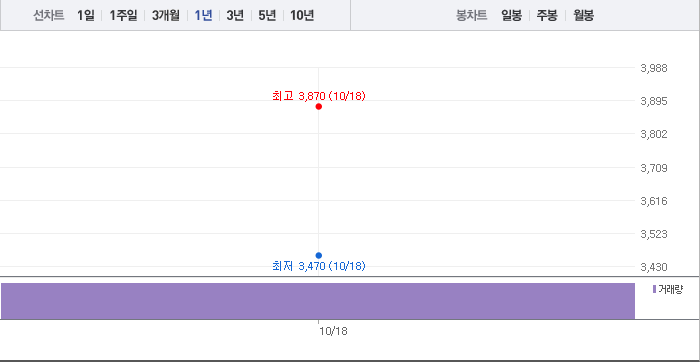Viewport: 700px width, 362px height.
Task: Switch to the 5년 chart range
Action: (x=267, y=16)
